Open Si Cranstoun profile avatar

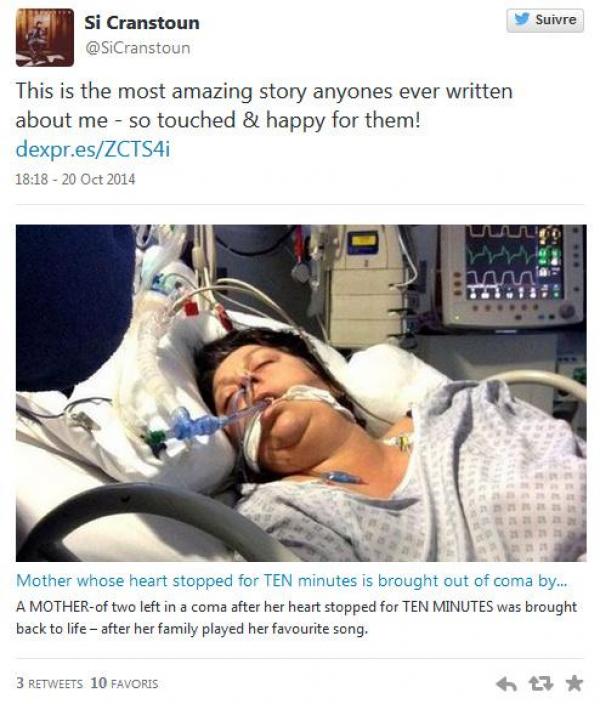pos(45,38)
